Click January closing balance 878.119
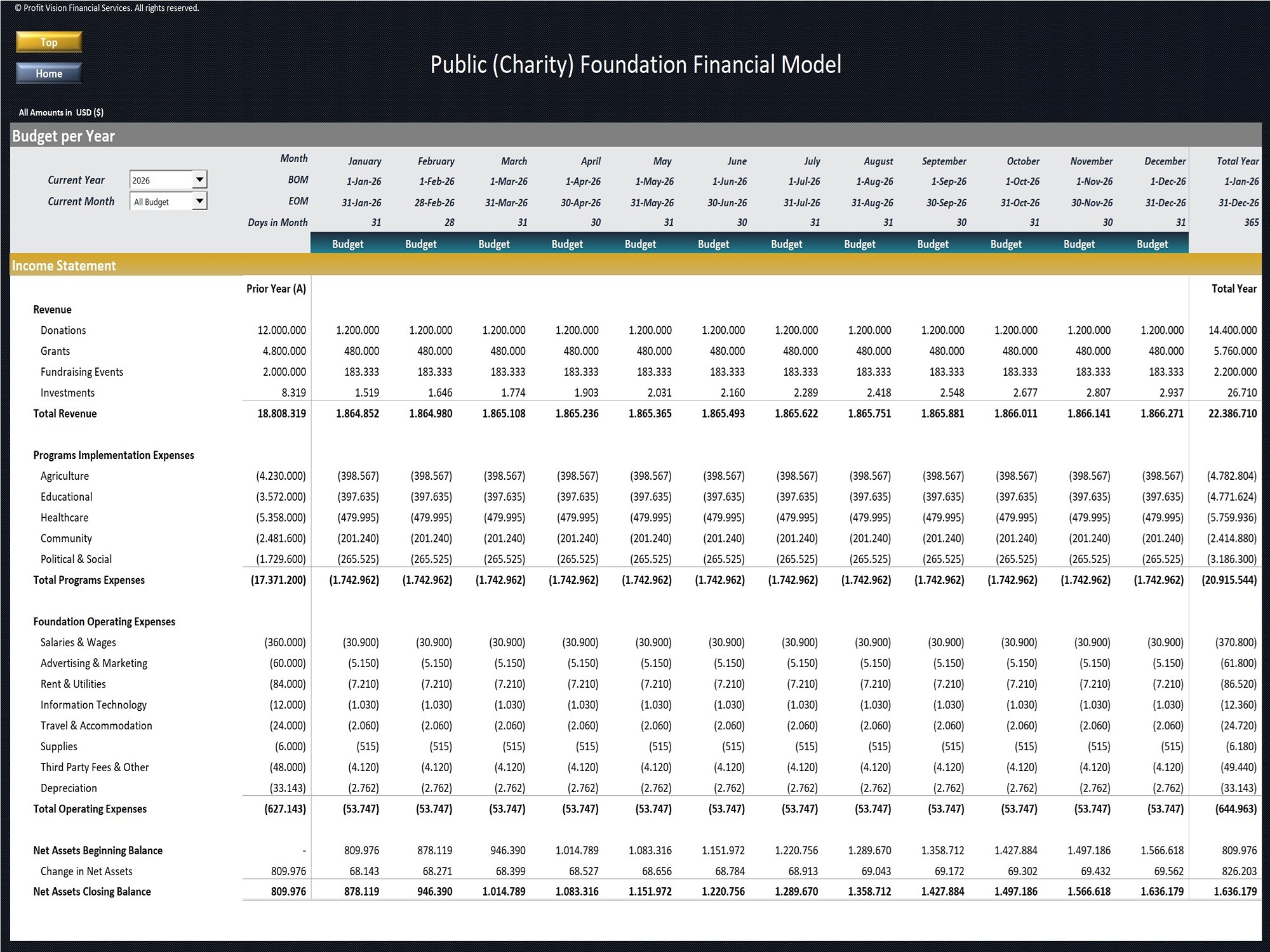Screen dimensions: 1270x952 click(361, 892)
